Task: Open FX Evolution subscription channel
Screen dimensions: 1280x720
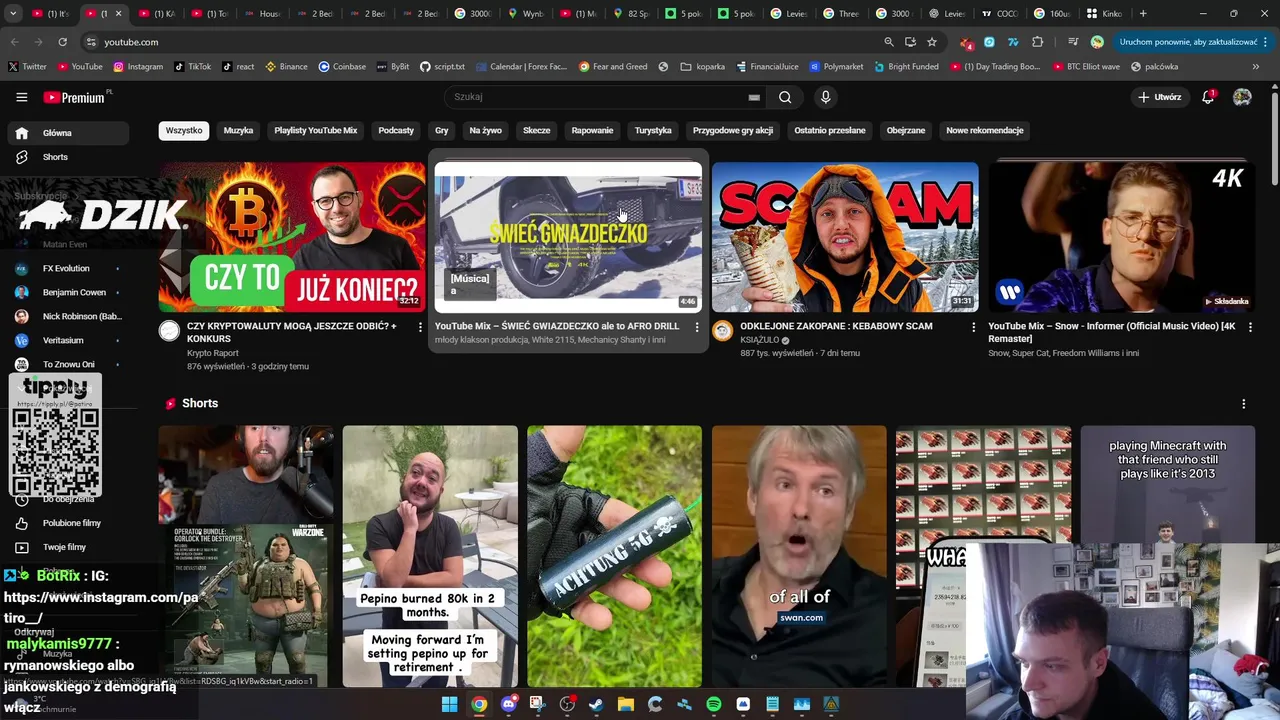Action: (66, 269)
